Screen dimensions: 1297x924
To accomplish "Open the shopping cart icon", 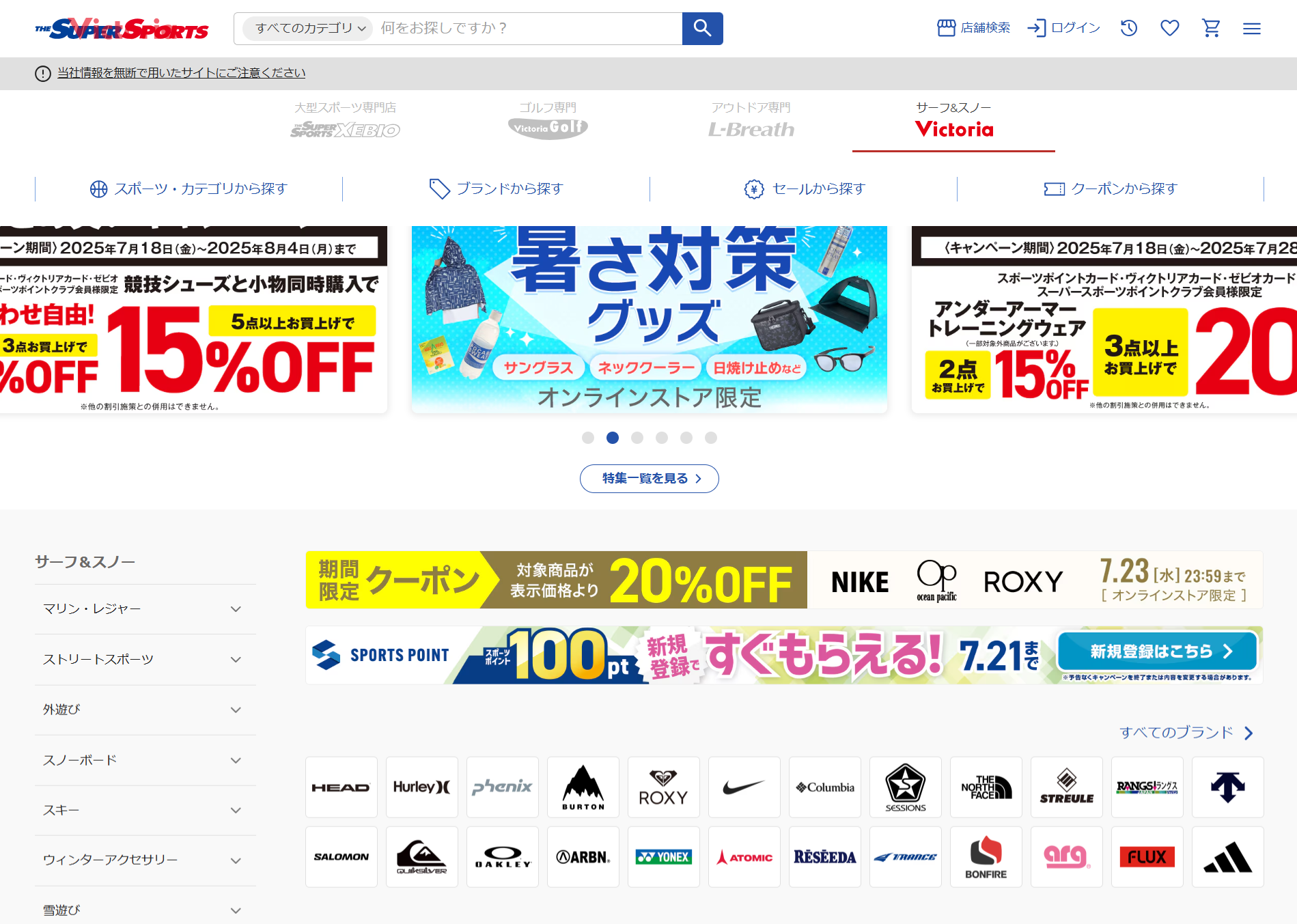I will (1211, 28).
